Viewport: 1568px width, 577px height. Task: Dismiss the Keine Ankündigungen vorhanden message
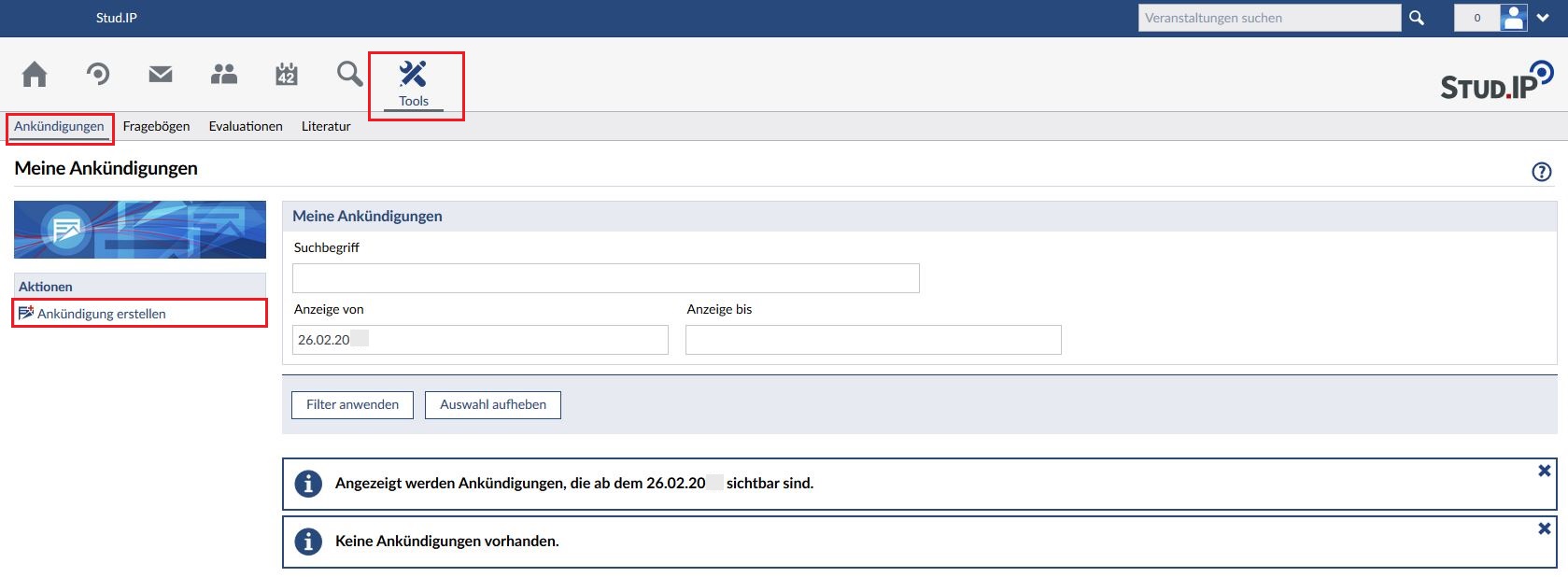1544,528
